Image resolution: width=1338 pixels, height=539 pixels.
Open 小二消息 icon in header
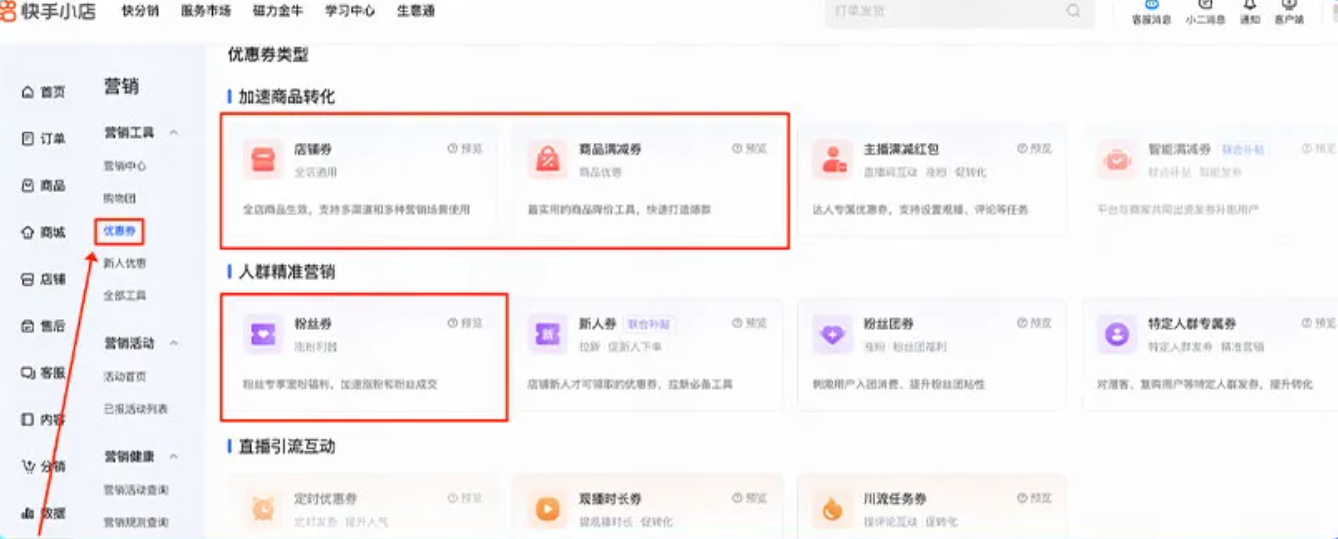click(x=1205, y=5)
